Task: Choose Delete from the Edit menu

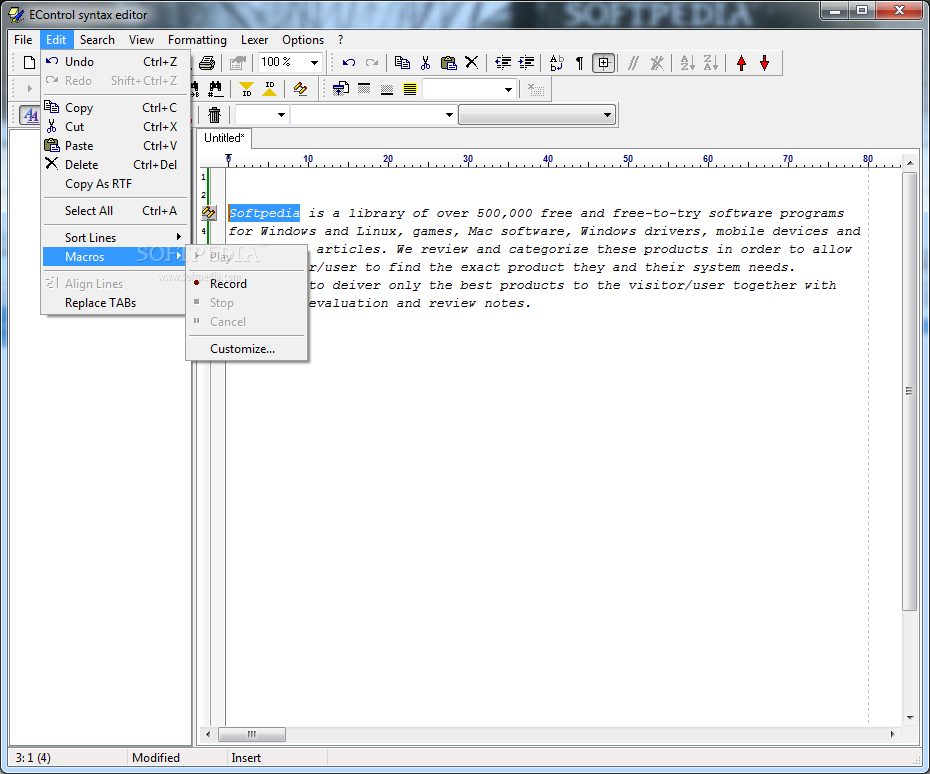Action: 114,165
